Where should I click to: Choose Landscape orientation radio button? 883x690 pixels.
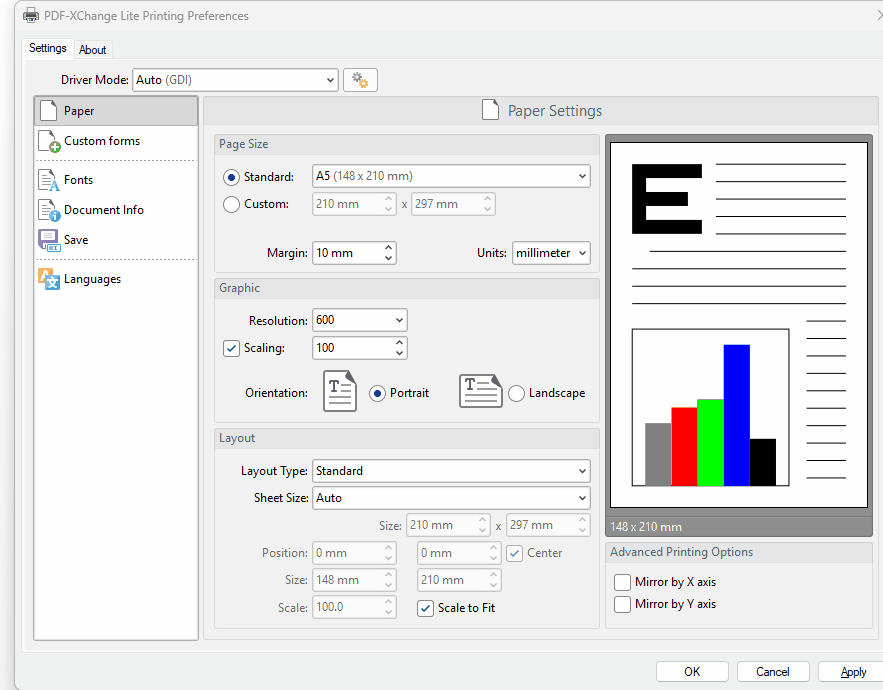pyautogui.click(x=516, y=393)
